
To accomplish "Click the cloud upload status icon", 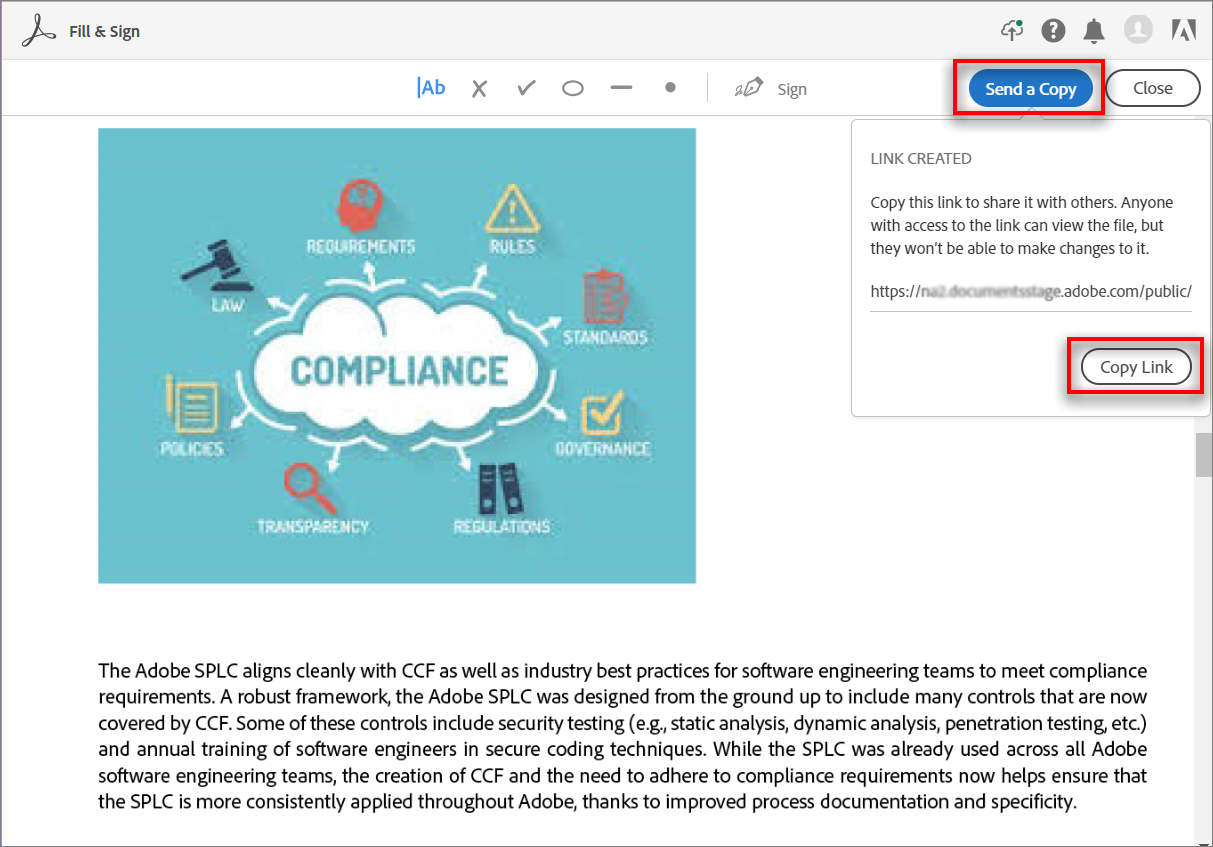I will click(x=1012, y=30).
